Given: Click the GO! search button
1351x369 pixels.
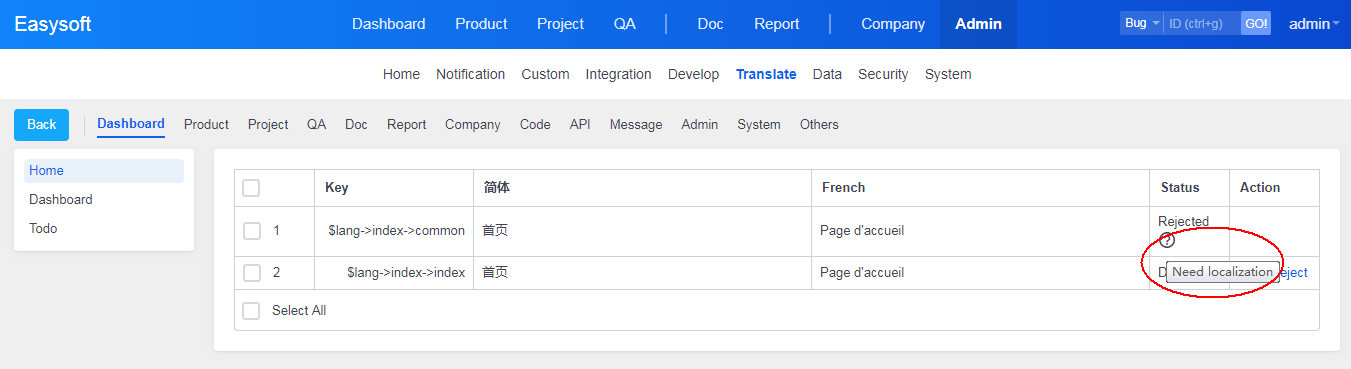Looking at the screenshot, I should pyautogui.click(x=1256, y=23).
